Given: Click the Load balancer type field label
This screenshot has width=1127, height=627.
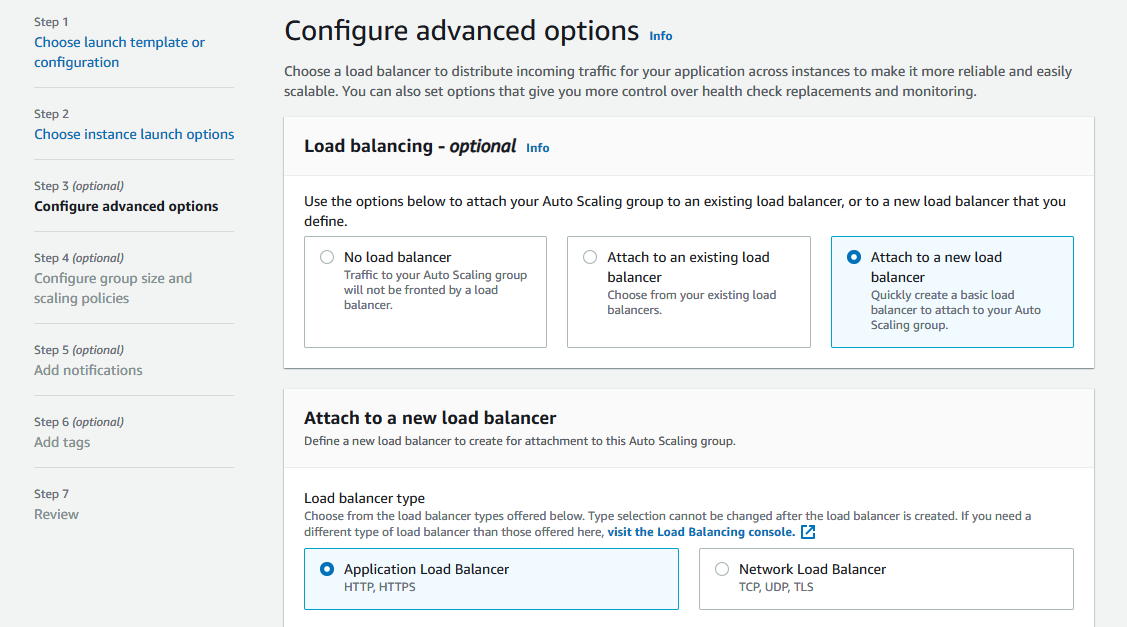Looking at the screenshot, I should click(x=364, y=498).
